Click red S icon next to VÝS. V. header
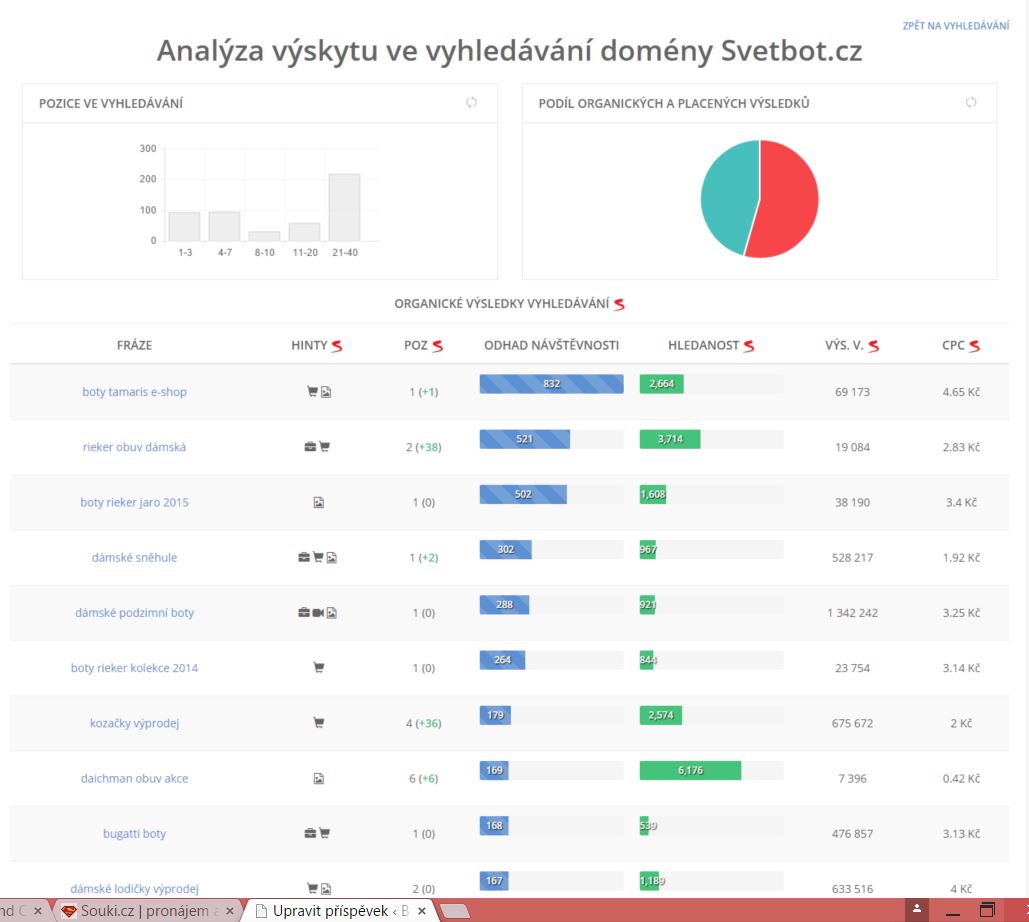Viewport: 1029px width, 922px height. coord(873,346)
